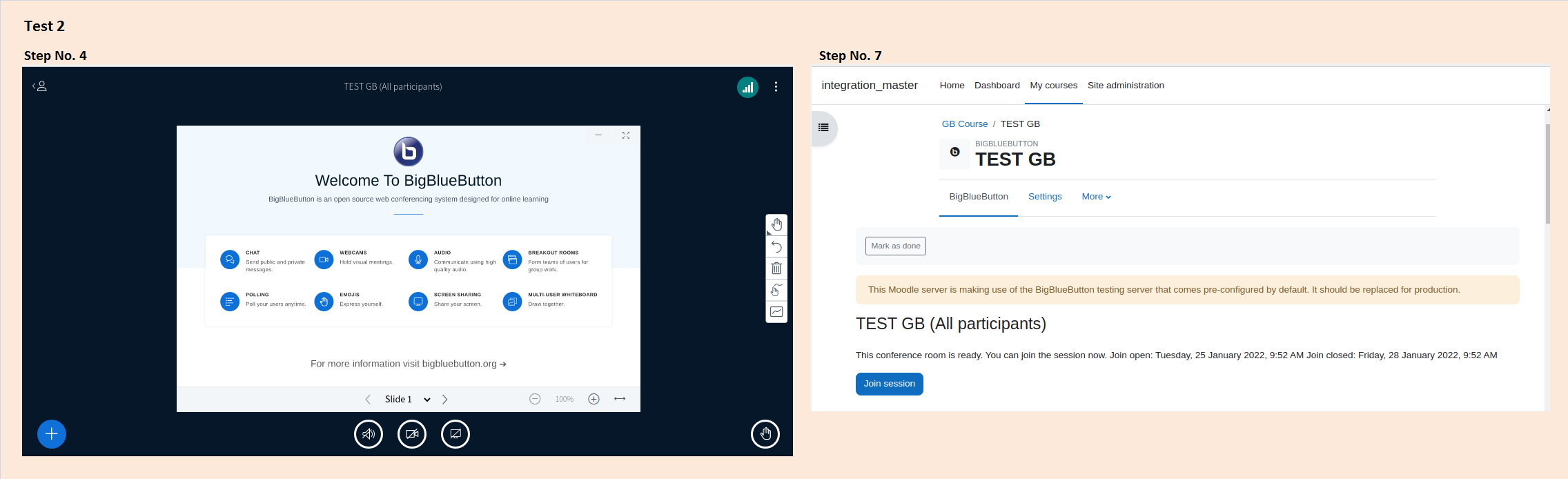Image resolution: width=1568 pixels, height=479 pixels.
Task: Click the Multi-User Whiteboard icon on slide
Action: point(512,302)
